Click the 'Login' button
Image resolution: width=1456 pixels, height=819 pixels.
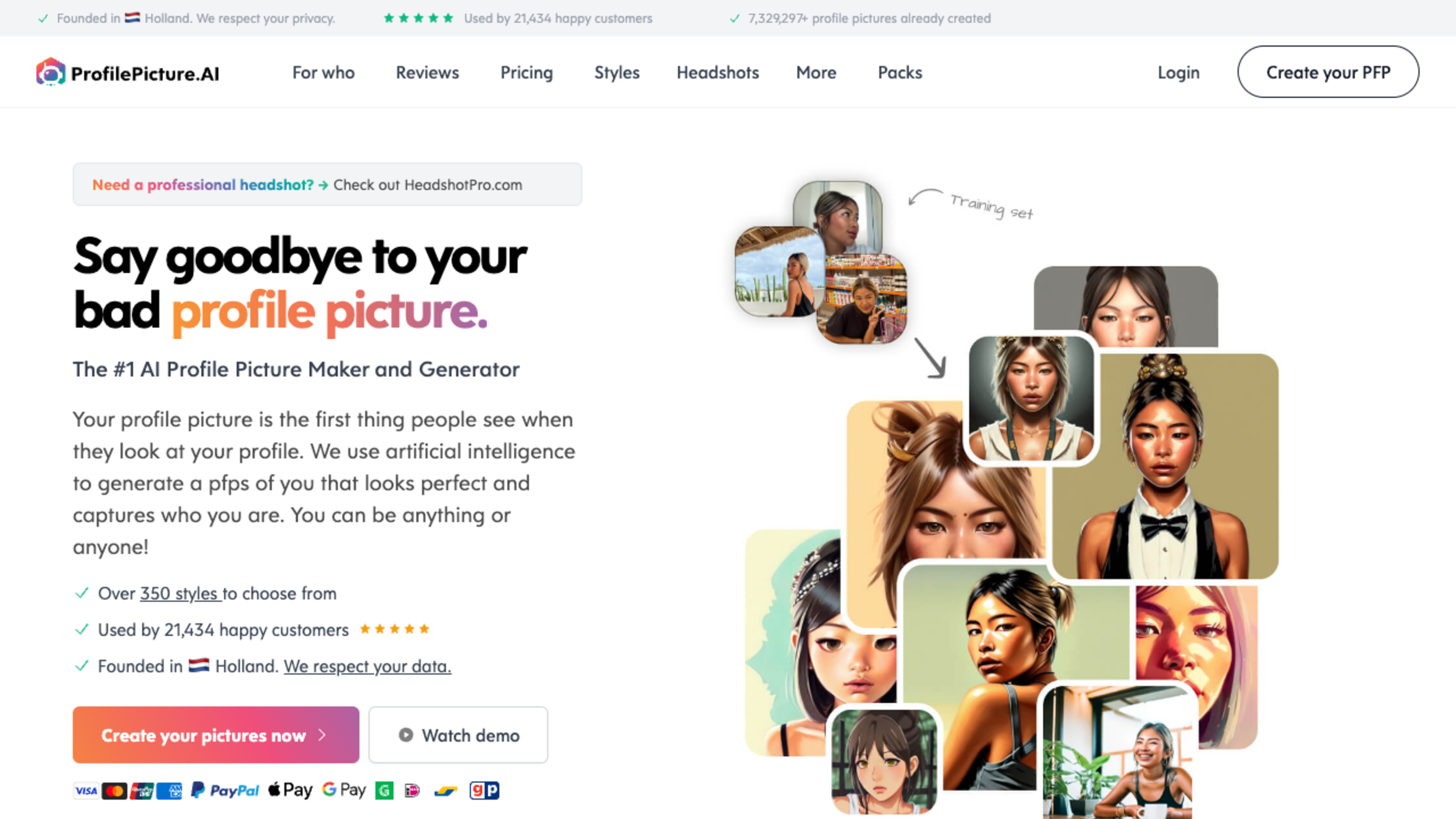(1178, 71)
